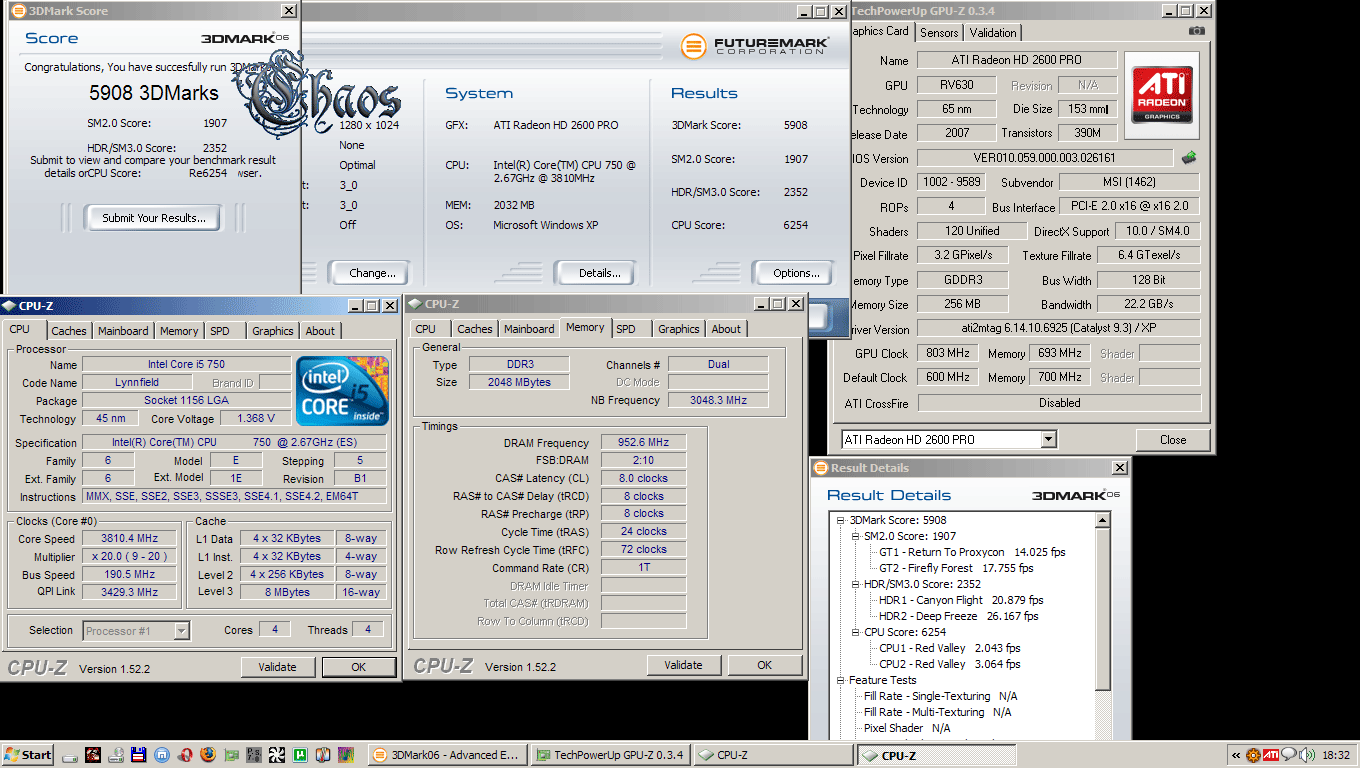Click the system clock showing 18:32
This screenshot has height=768, width=1360.
pyautogui.click(x=1335, y=755)
